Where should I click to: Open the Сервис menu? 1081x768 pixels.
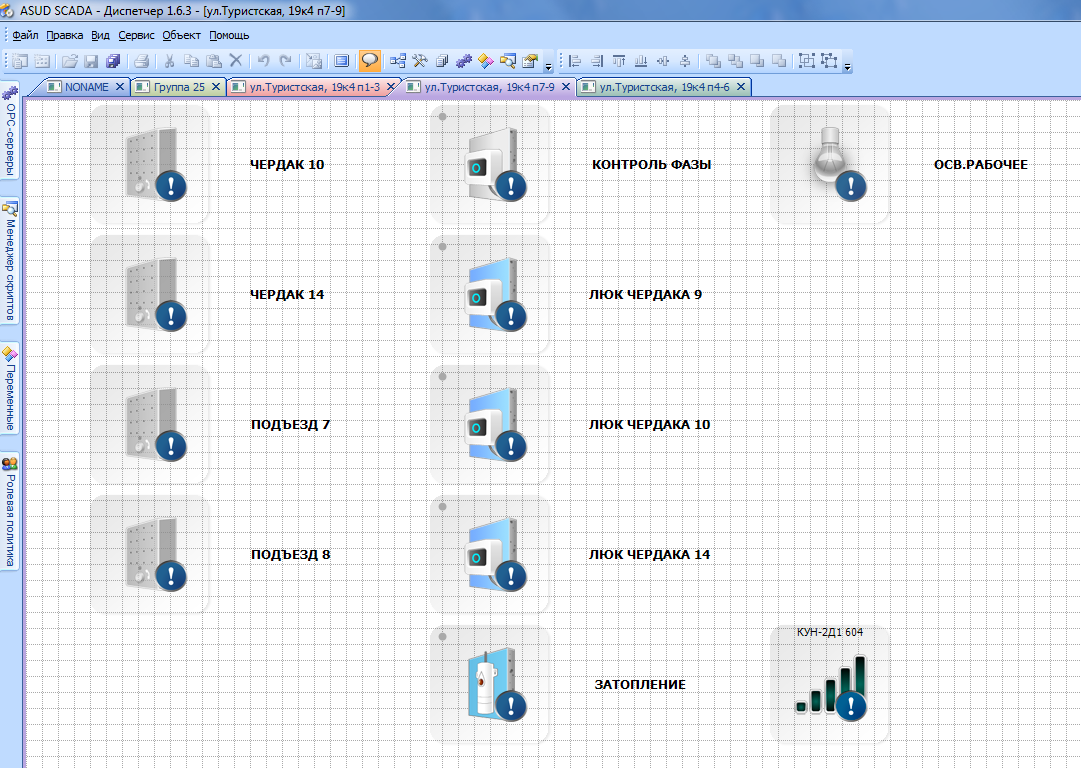[136, 35]
